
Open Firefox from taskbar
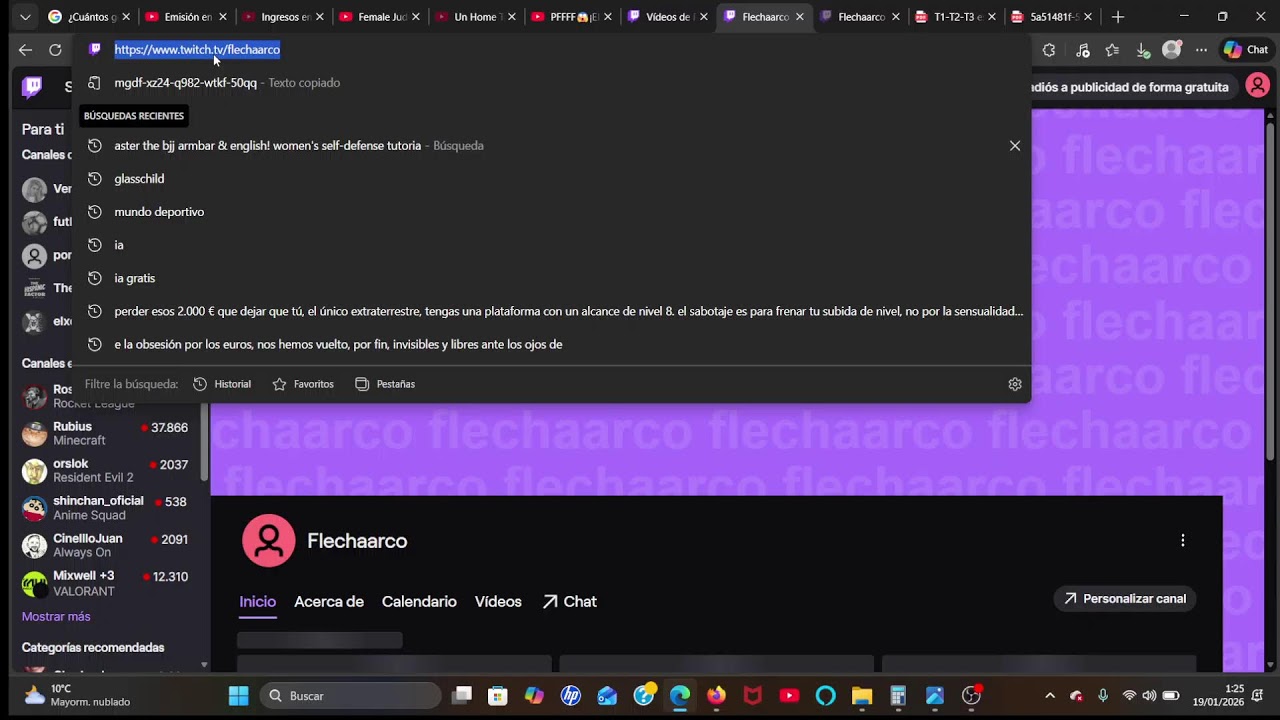[x=716, y=696]
